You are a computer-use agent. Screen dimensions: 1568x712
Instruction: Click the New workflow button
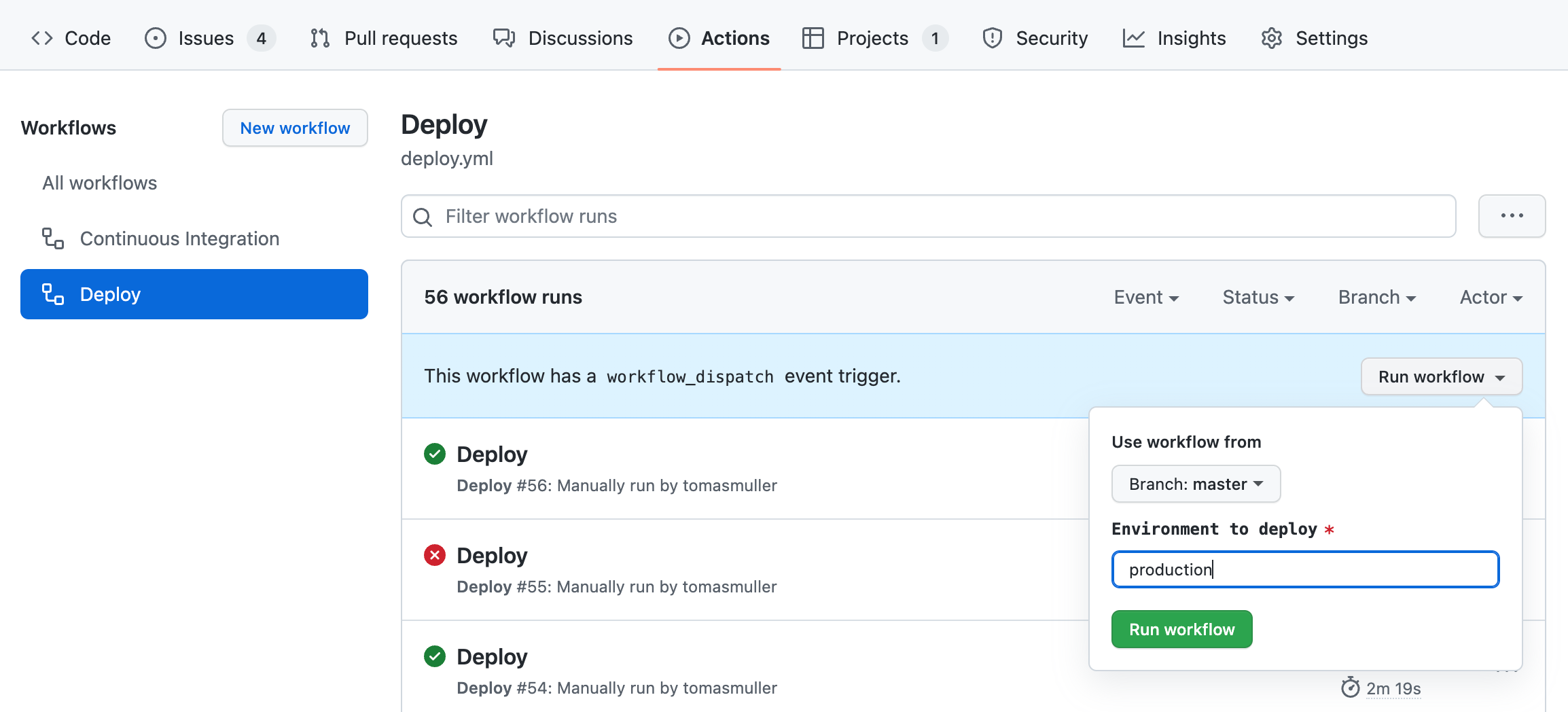pyautogui.click(x=295, y=128)
